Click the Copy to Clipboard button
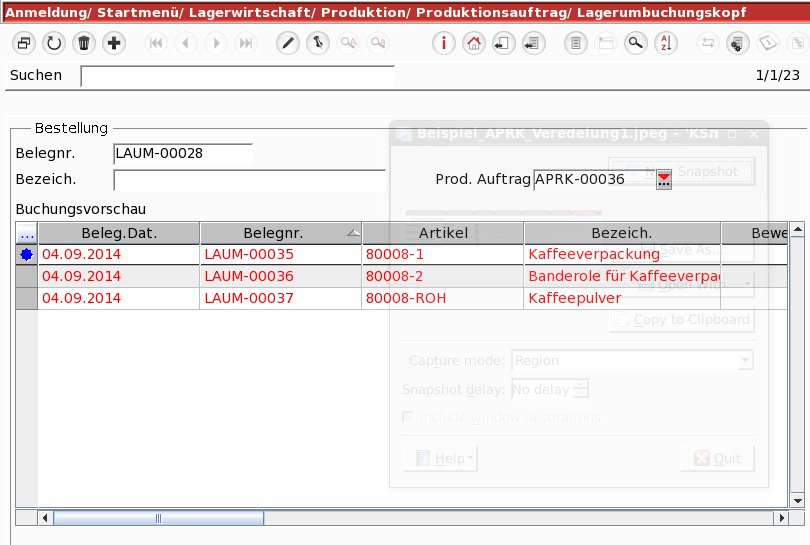Viewport: 810px width, 545px height. 681,320
